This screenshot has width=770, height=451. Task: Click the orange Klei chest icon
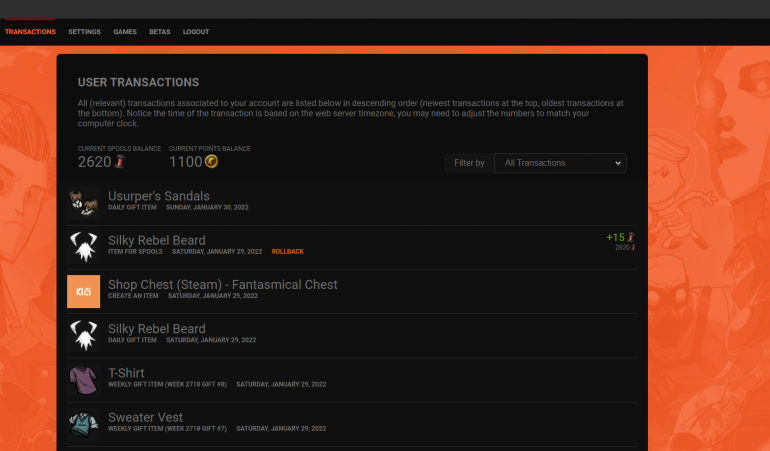[x=83, y=291]
